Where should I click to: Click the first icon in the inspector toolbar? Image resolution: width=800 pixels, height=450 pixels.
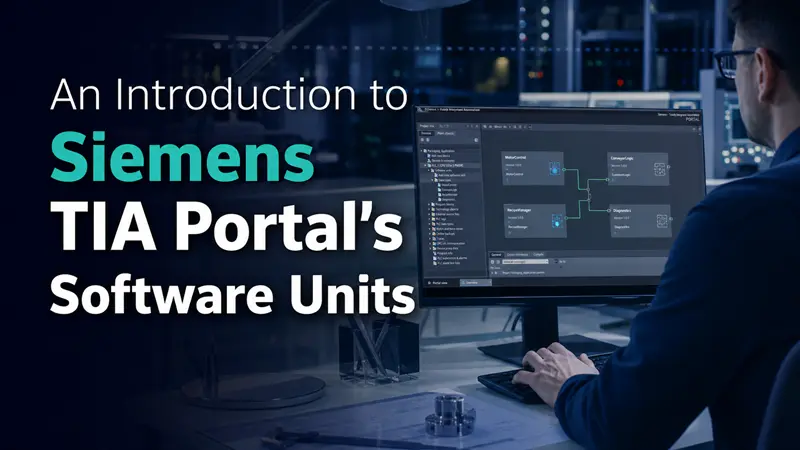492,262
